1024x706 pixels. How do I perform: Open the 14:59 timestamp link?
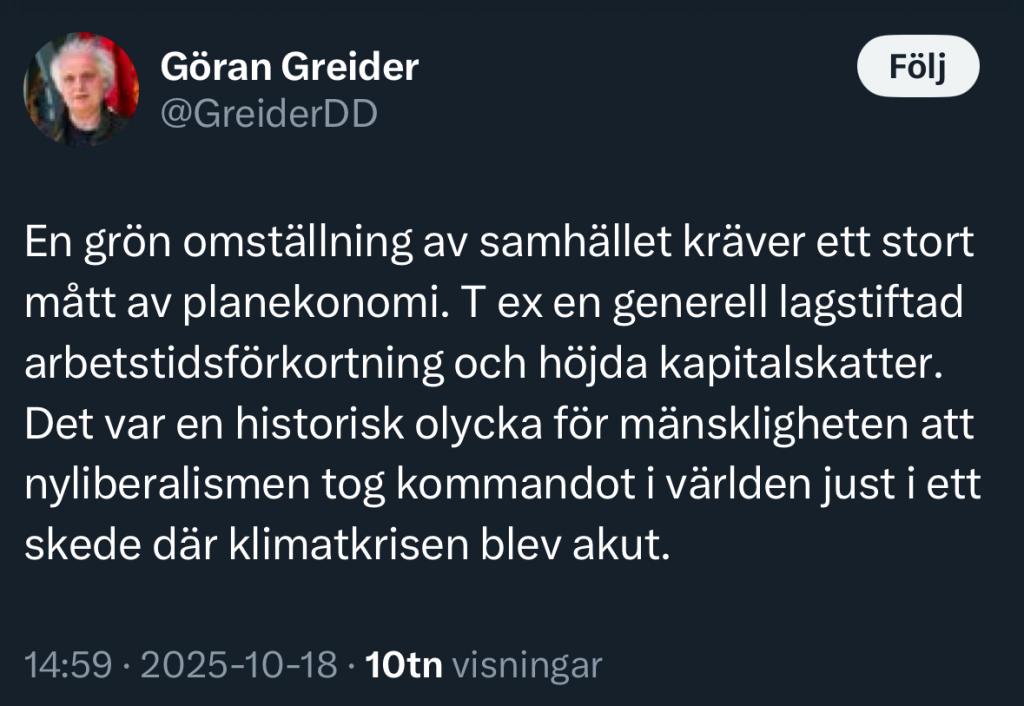(67, 665)
